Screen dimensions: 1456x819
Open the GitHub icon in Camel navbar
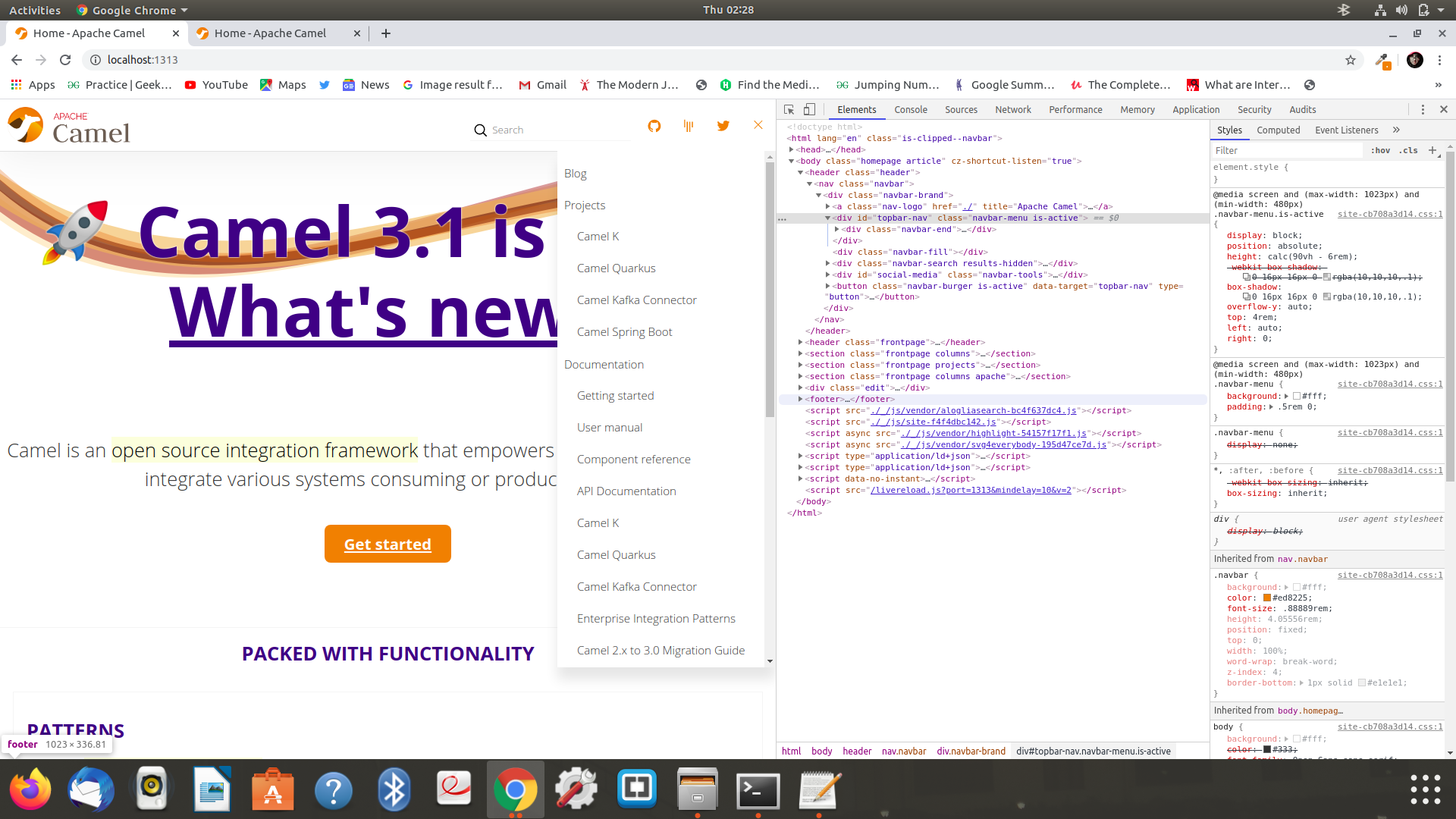tap(654, 126)
